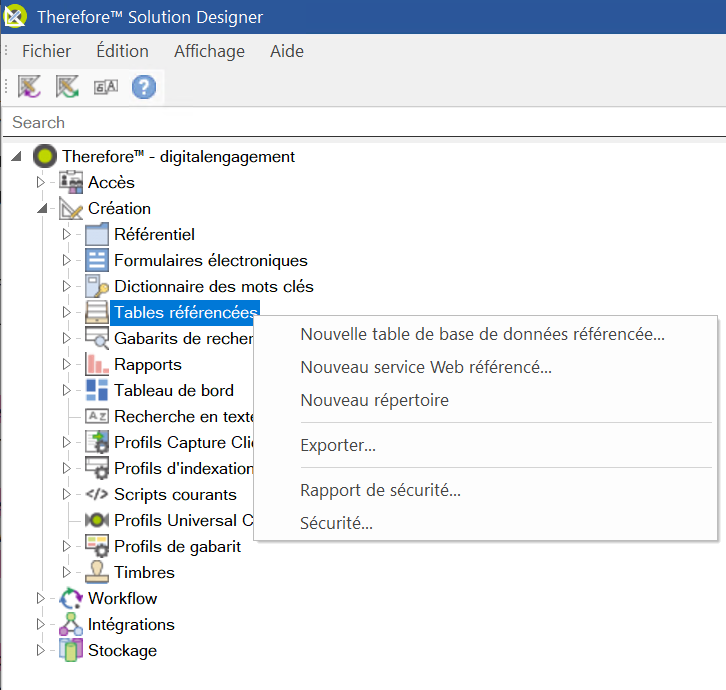Click the Recherche en texte AZ icon
Viewport: 726px width, 690px height.
[x=97, y=416]
